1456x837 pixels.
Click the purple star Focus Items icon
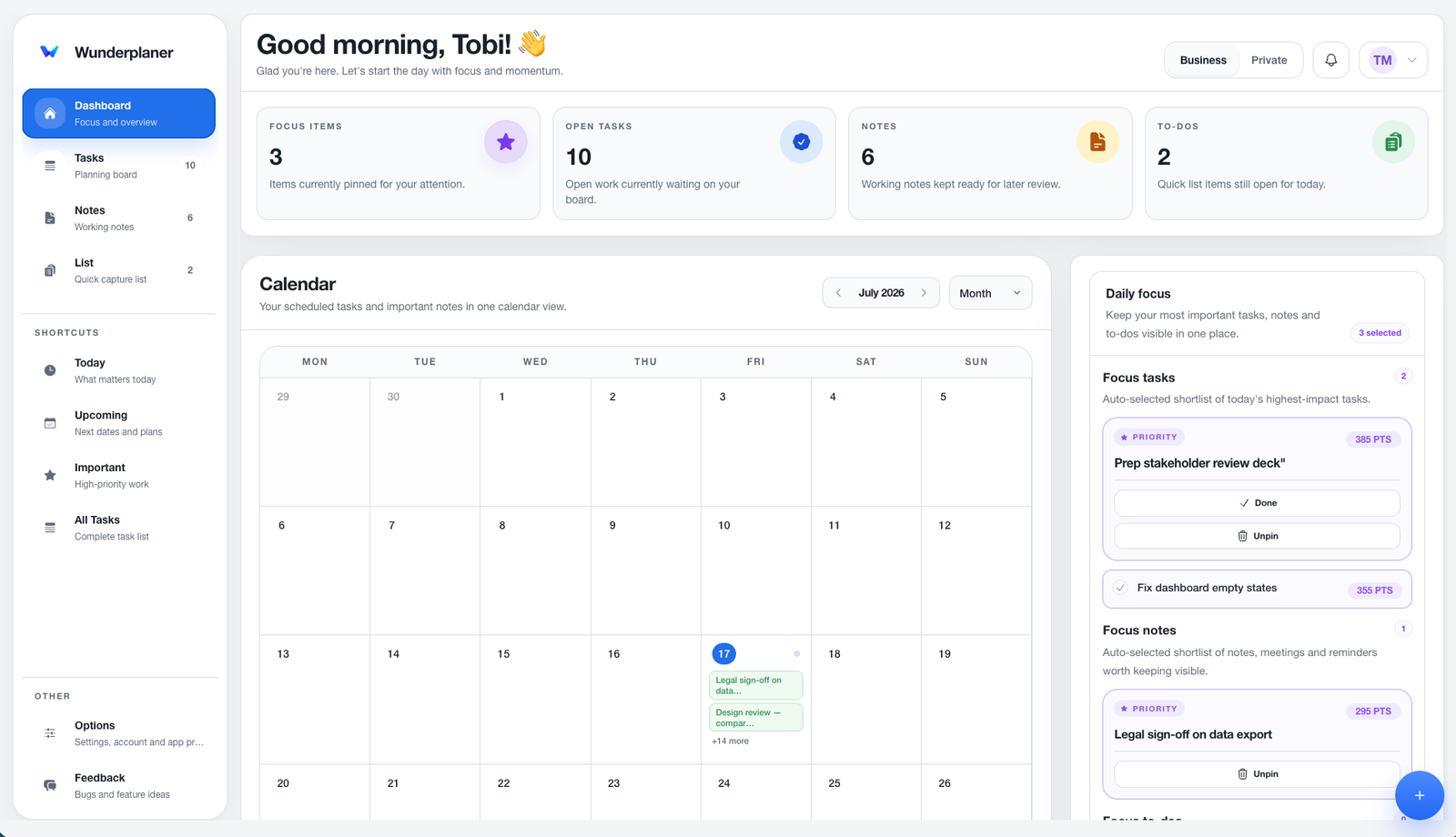coord(506,142)
